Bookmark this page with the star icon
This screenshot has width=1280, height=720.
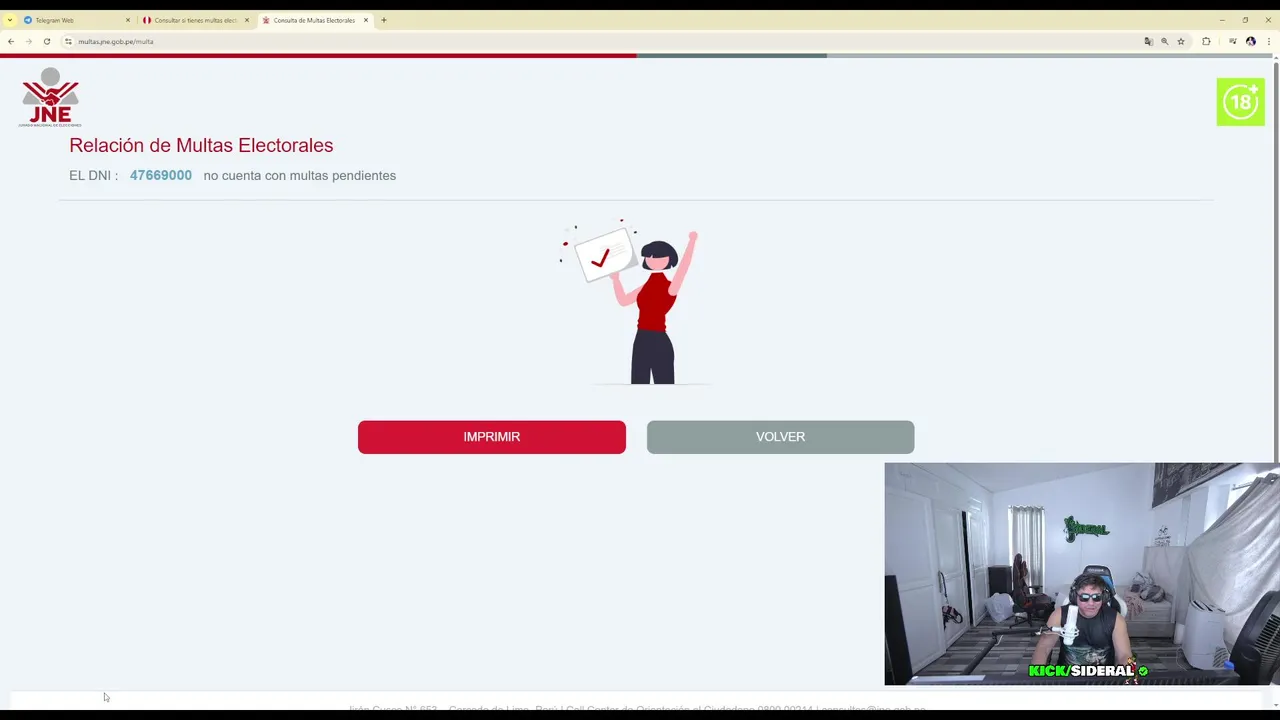point(1181,41)
